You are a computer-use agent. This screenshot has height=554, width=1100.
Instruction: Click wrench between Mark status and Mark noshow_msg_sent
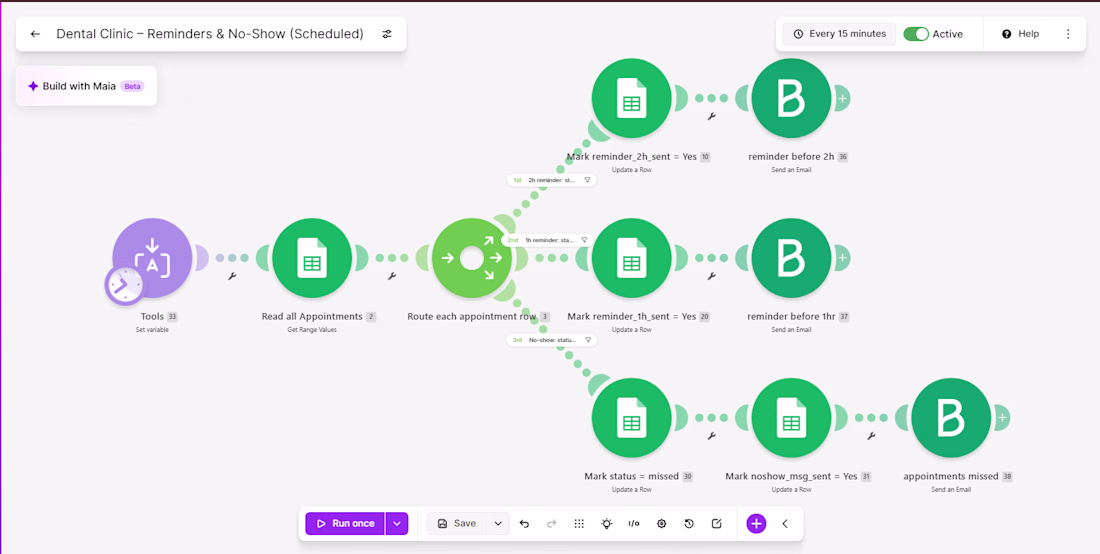(711, 435)
